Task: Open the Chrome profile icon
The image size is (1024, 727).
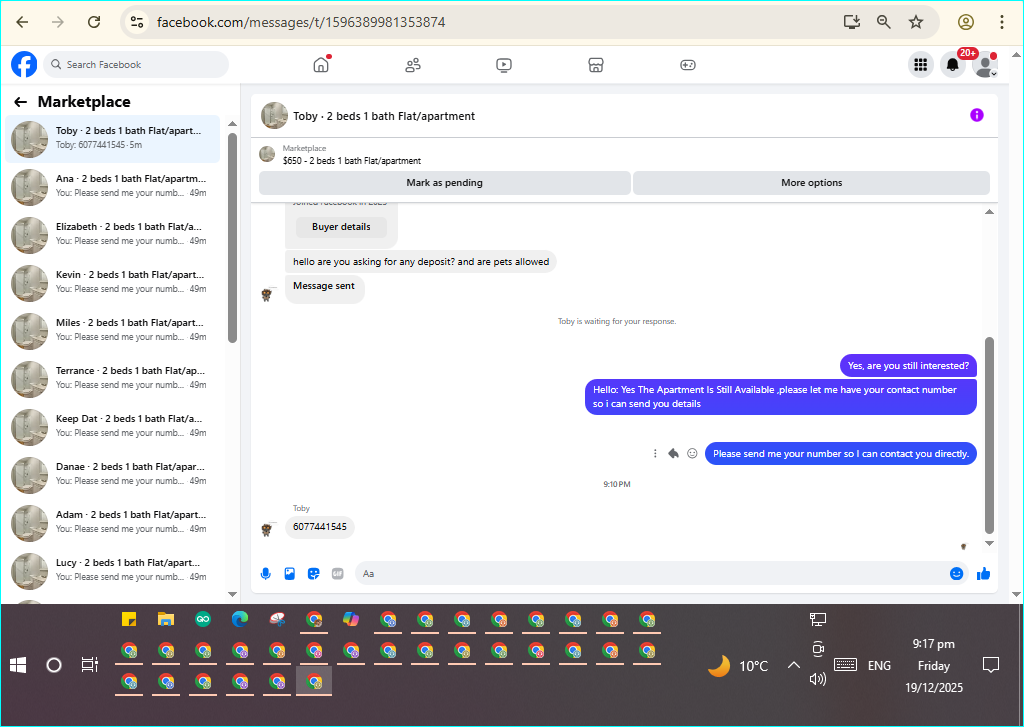Action: [966, 22]
